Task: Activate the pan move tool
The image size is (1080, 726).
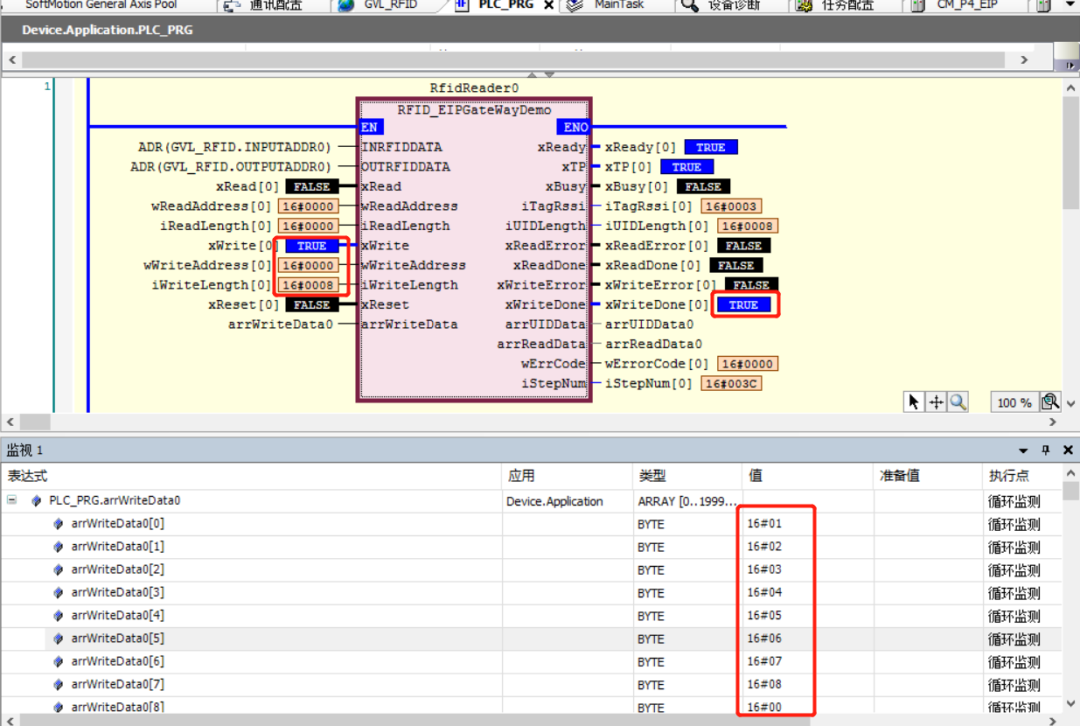Action: [x=936, y=402]
